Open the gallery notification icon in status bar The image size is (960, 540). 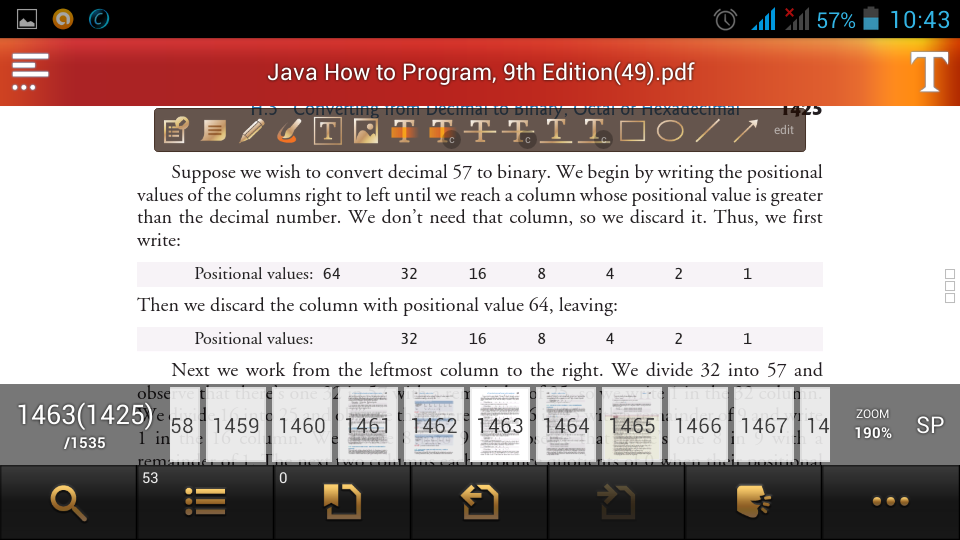point(27,20)
